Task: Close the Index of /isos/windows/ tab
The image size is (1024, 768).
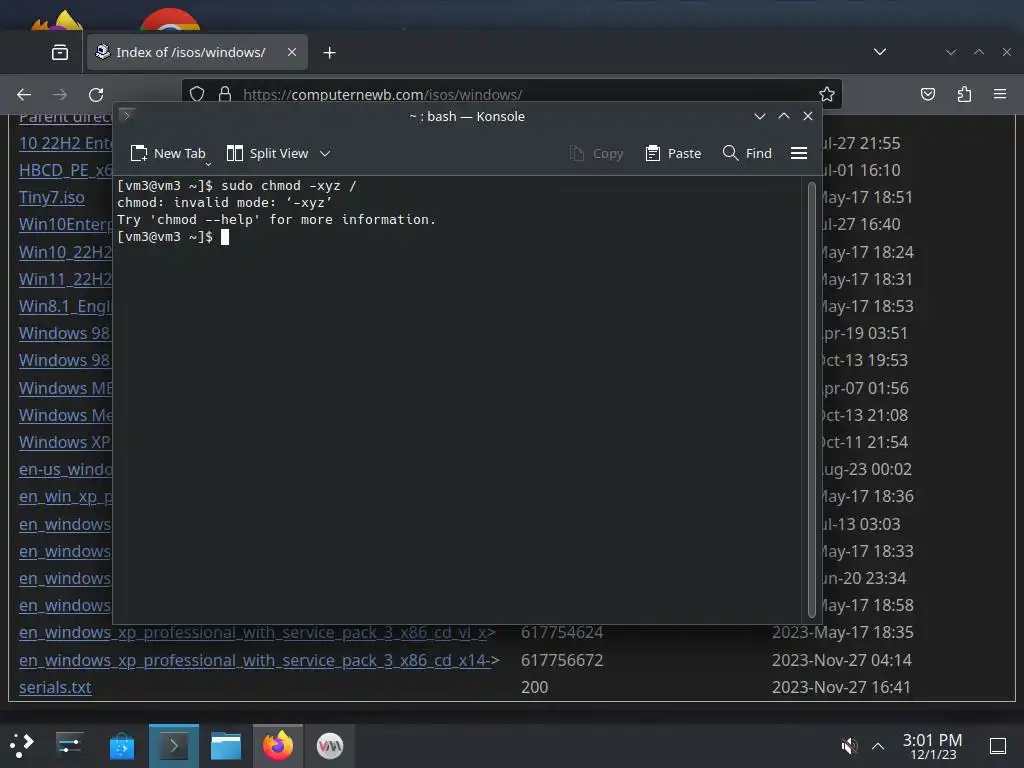Action: click(x=292, y=52)
